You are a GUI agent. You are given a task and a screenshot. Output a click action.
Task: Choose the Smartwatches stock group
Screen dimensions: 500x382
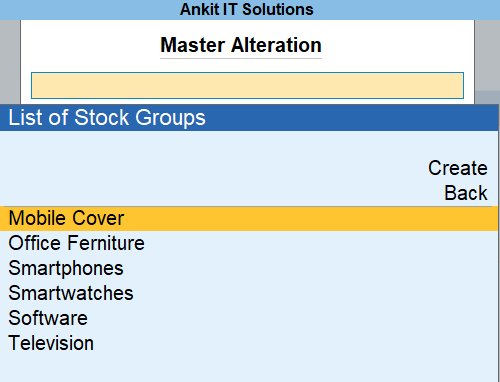coord(71,293)
